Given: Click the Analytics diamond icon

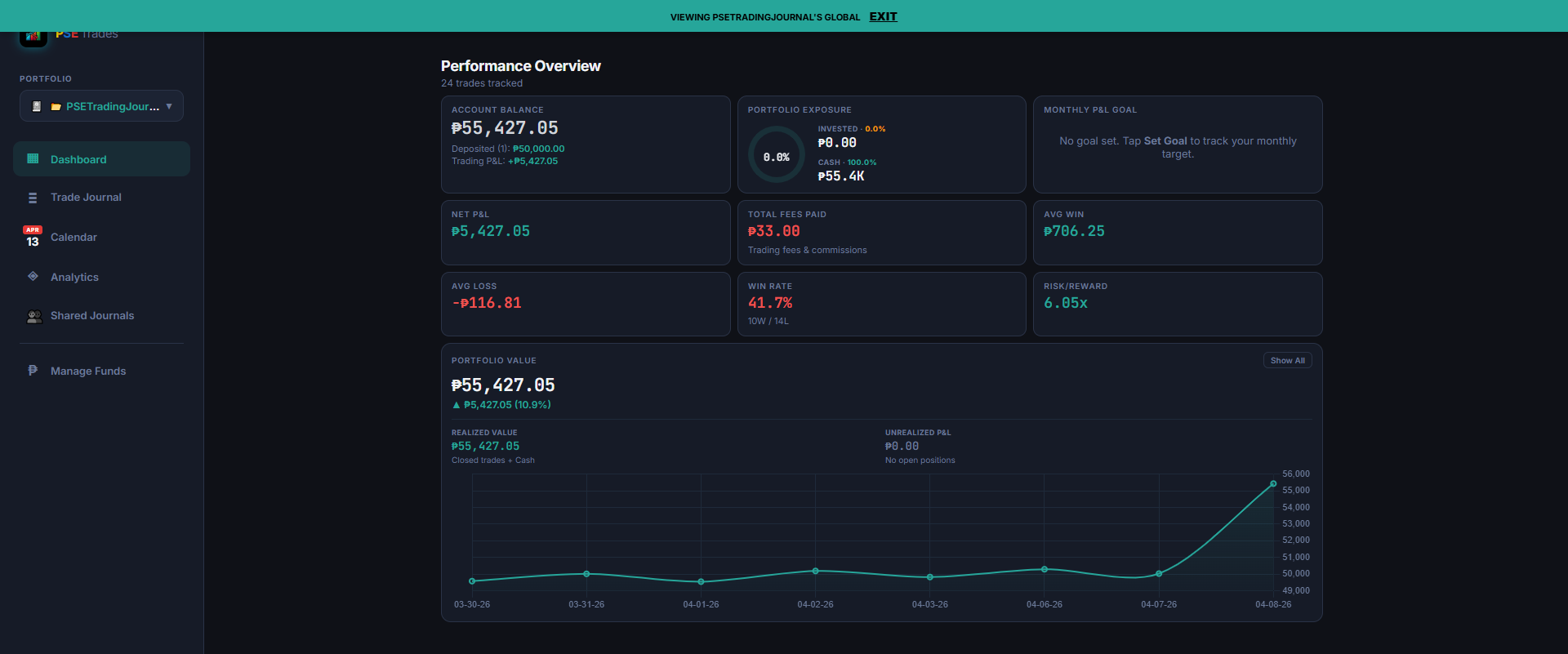Looking at the screenshot, I should (33, 277).
